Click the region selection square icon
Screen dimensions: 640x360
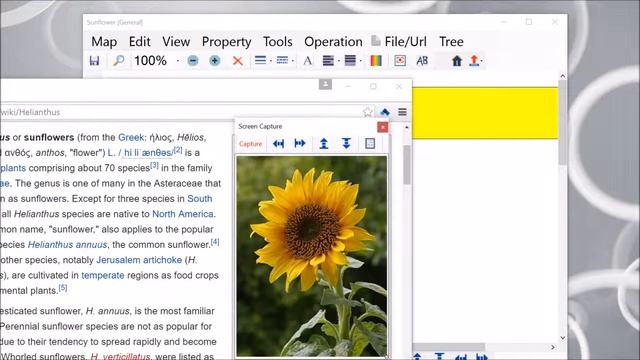point(370,144)
